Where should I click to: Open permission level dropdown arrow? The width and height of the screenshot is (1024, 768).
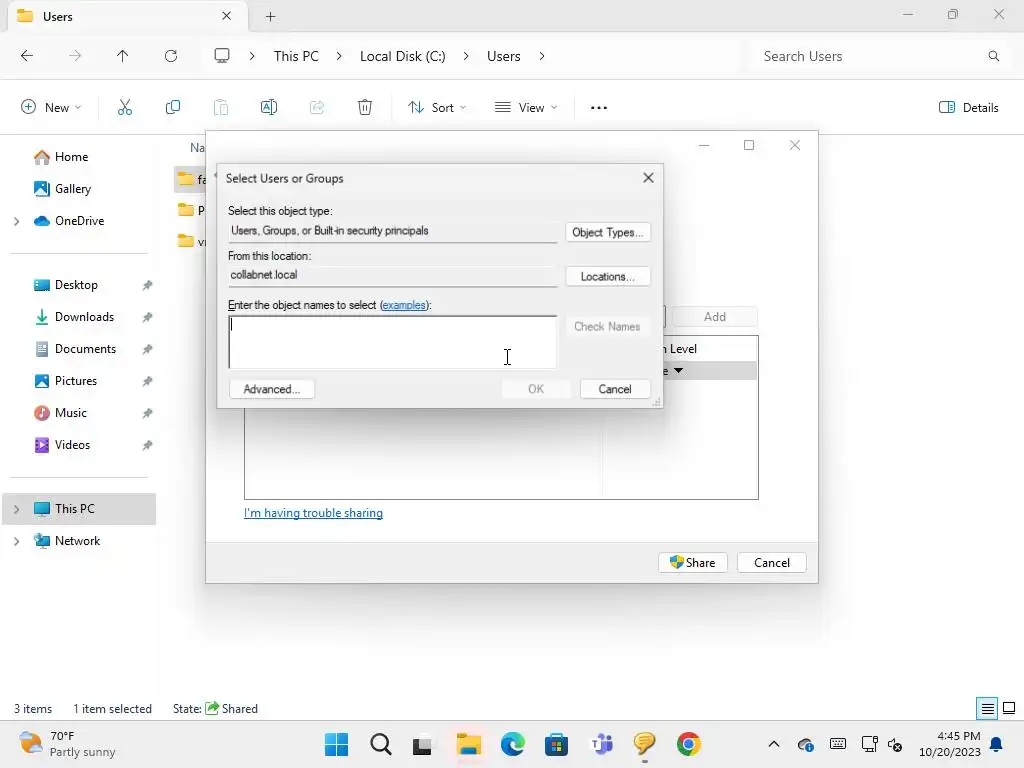[679, 371]
